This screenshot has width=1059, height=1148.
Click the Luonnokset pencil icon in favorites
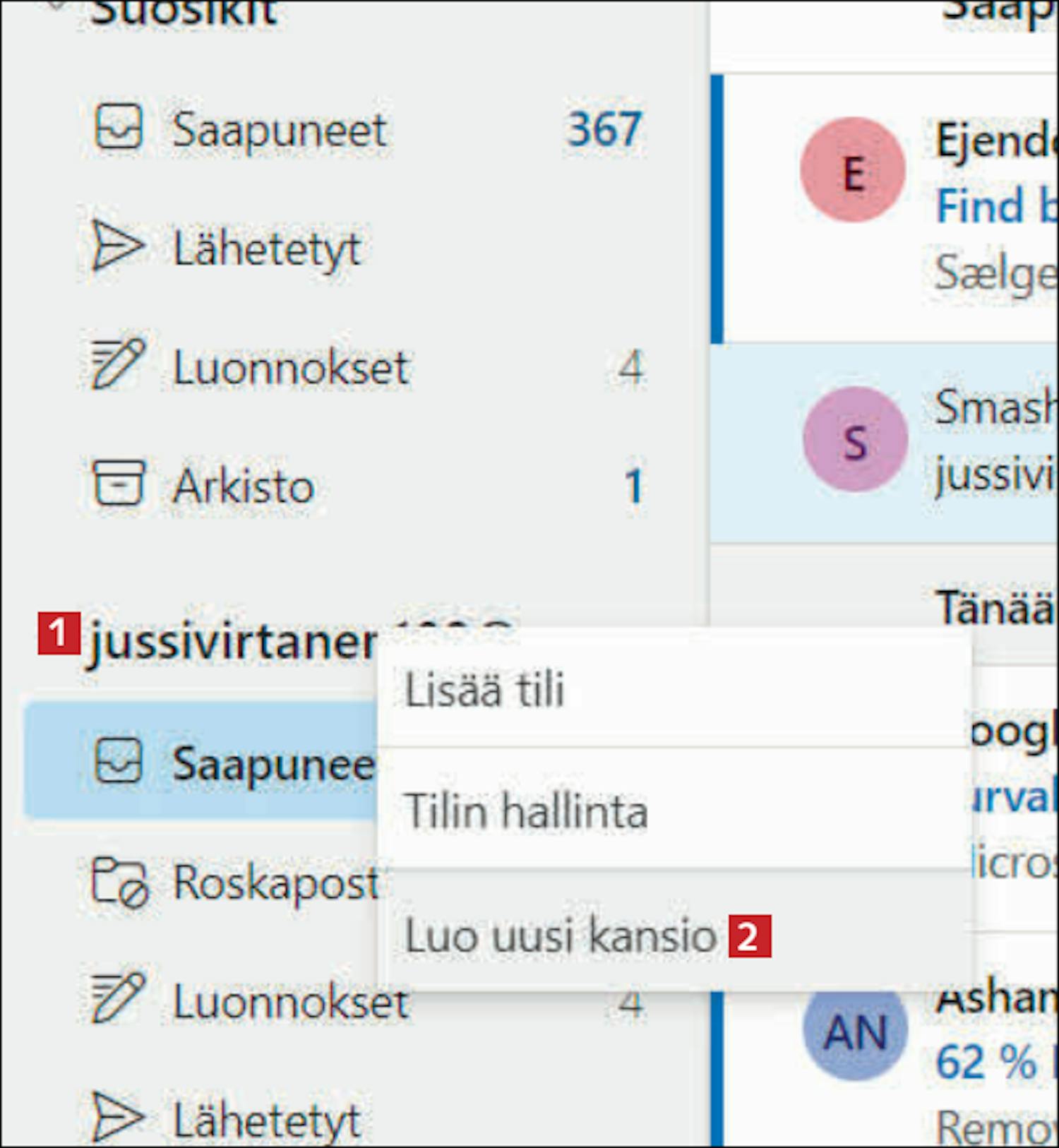tap(118, 365)
